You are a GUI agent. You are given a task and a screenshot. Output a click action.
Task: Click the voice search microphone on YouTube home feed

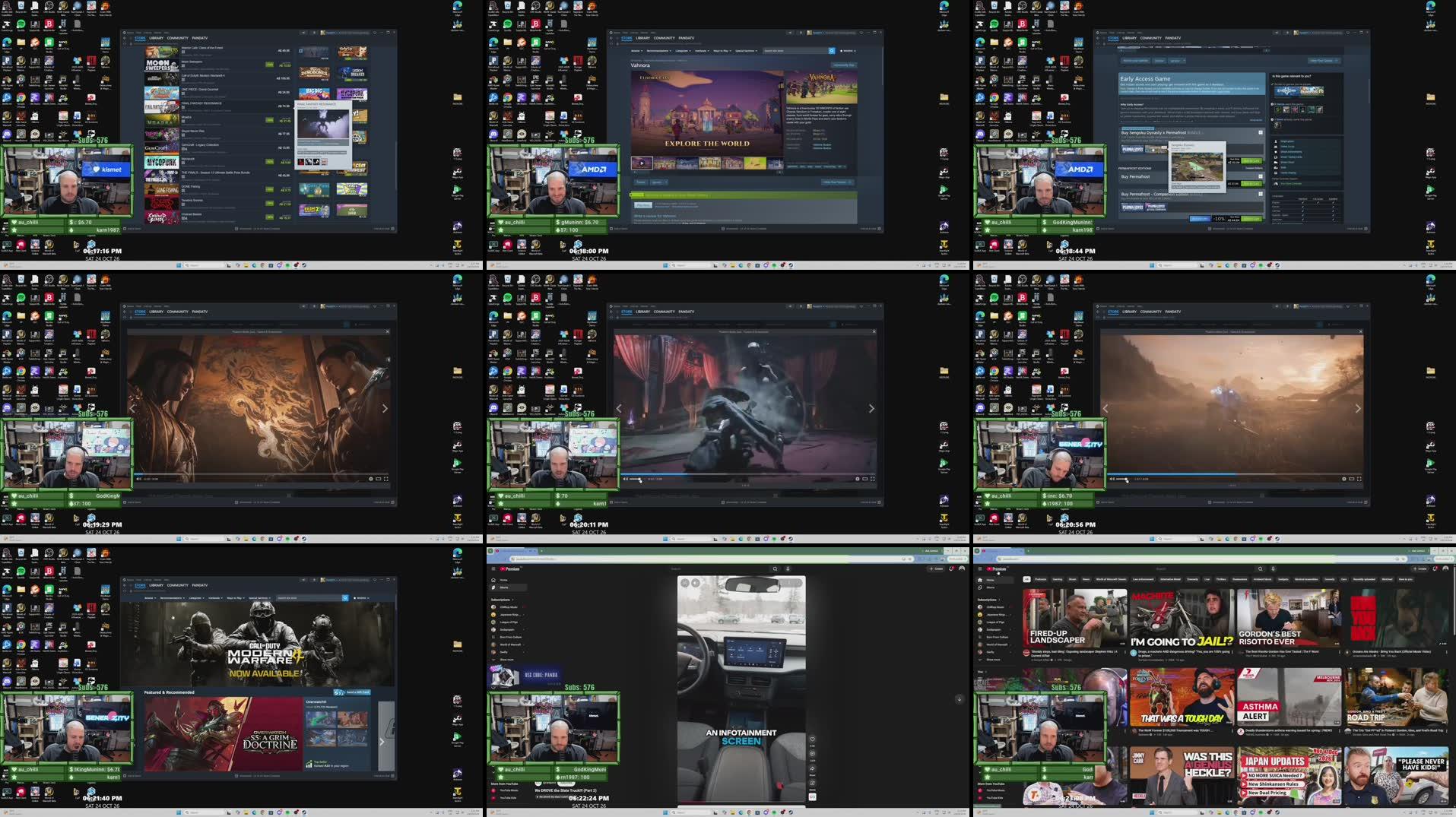[x=1273, y=568]
